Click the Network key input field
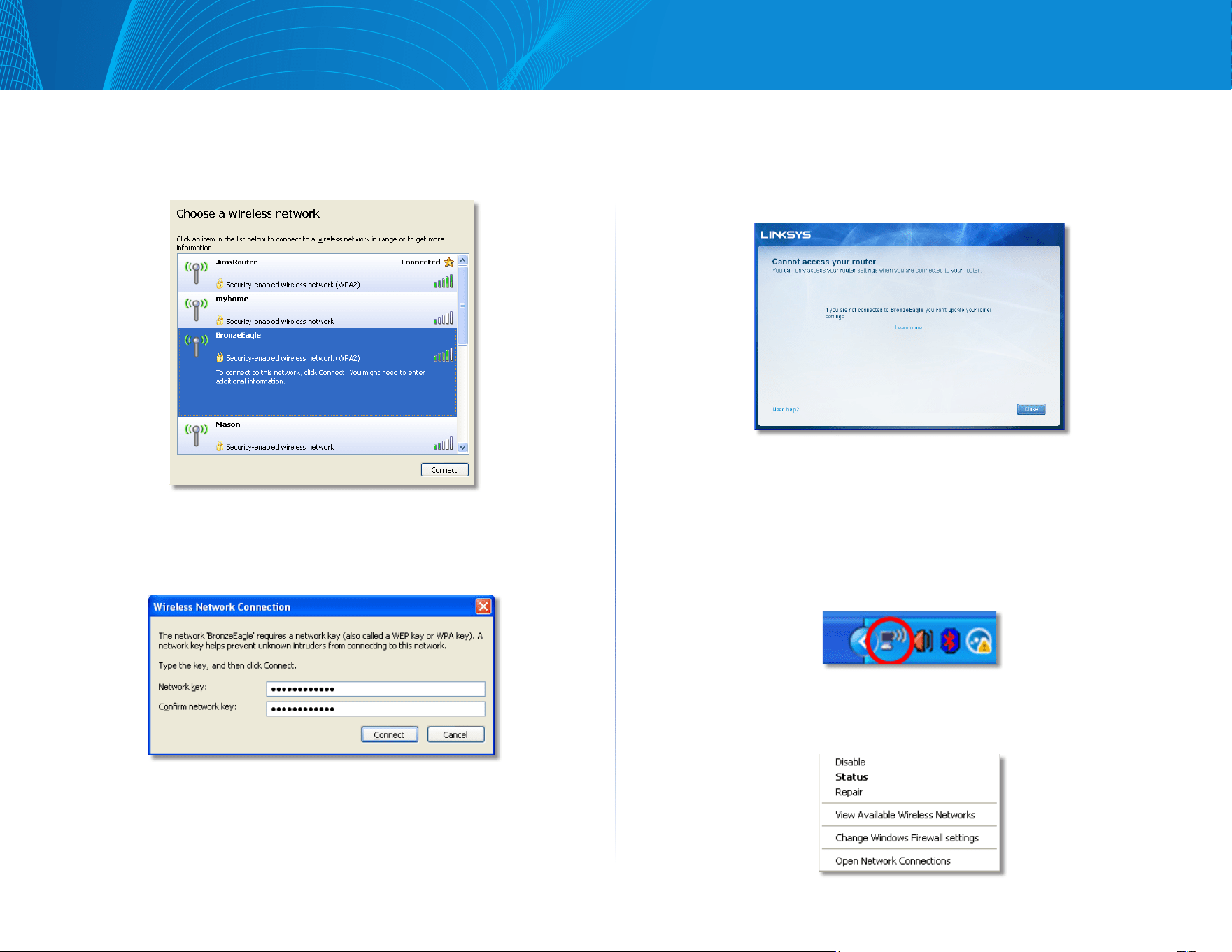This screenshot has height=952, width=1232. coord(376,689)
